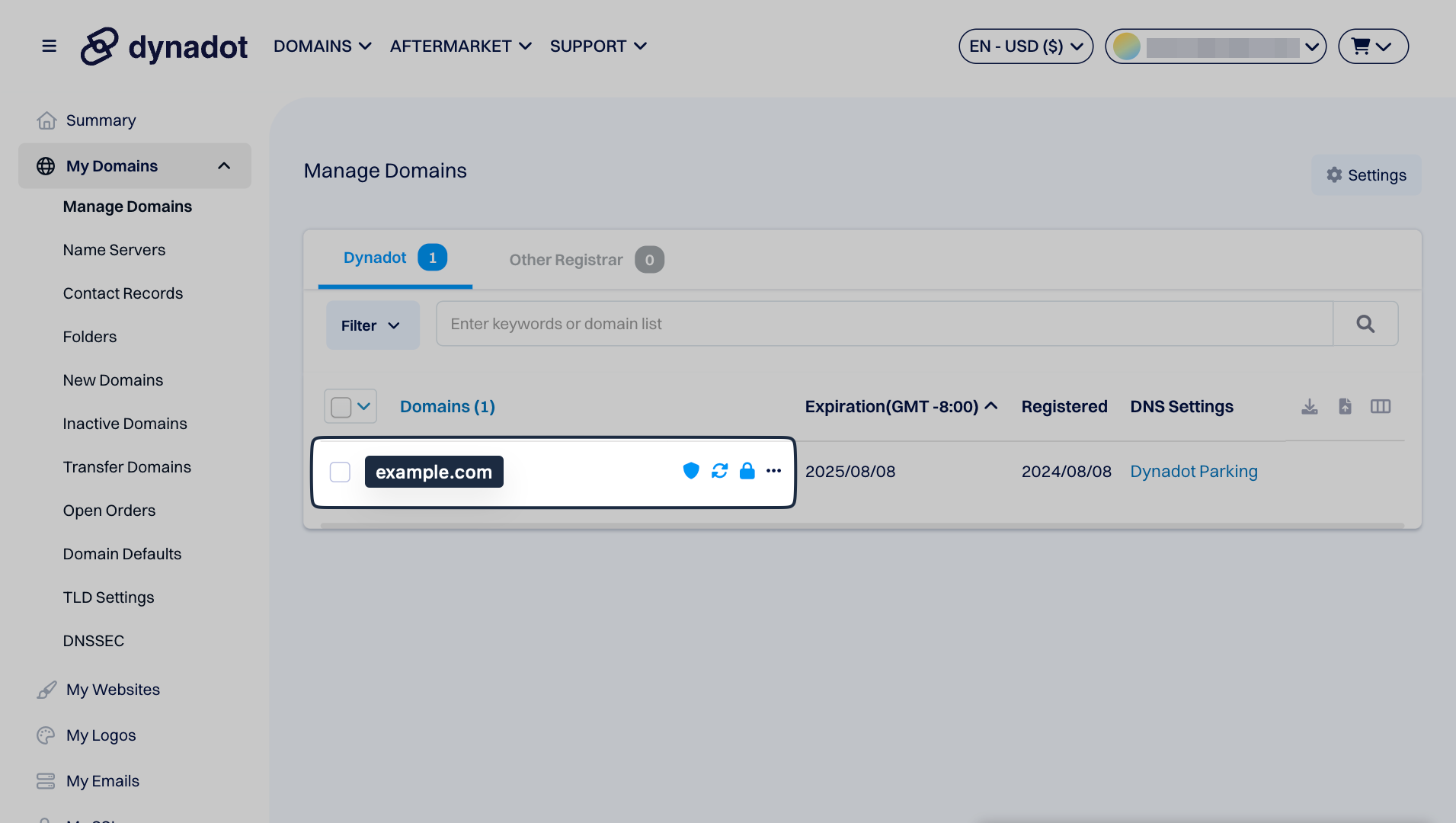Click the download domain list icon

(x=1310, y=407)
